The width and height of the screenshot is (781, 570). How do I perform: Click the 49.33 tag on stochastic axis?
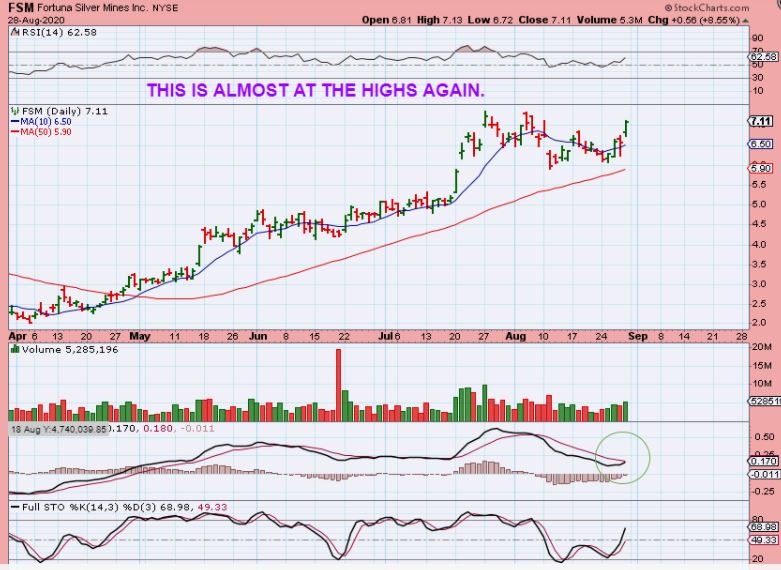[x=763, y=540]
